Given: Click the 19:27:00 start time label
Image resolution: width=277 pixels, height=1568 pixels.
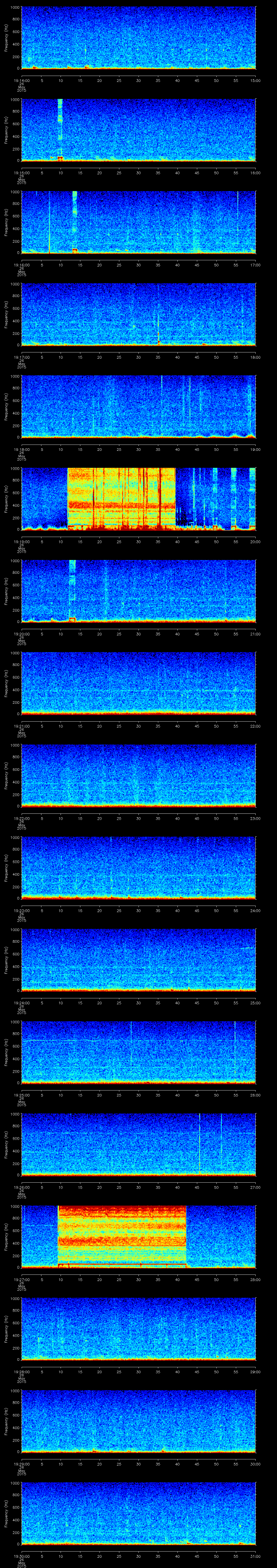Looking at the screenshot, I should (21, 1279).
